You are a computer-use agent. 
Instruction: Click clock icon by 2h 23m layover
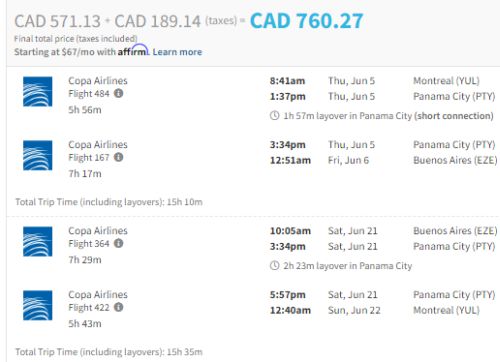tap(274, 266)
